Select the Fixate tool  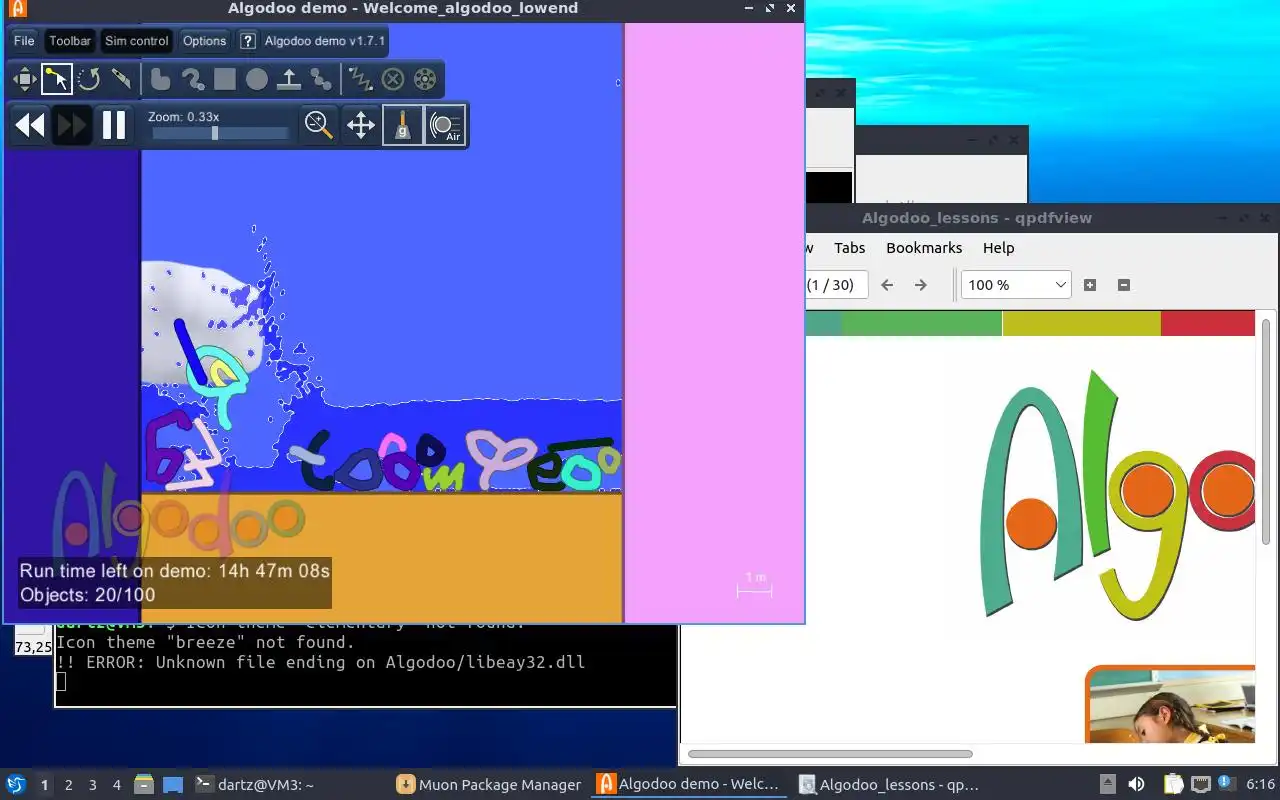392,79
